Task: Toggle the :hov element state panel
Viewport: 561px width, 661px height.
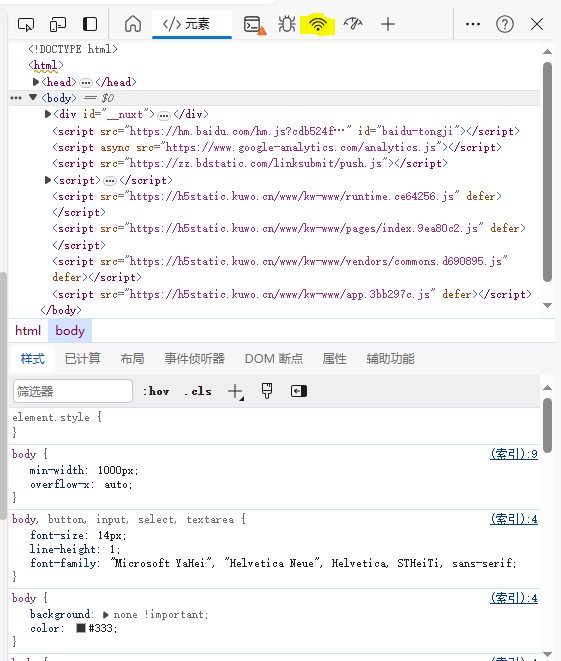Action: pos(156,391)
